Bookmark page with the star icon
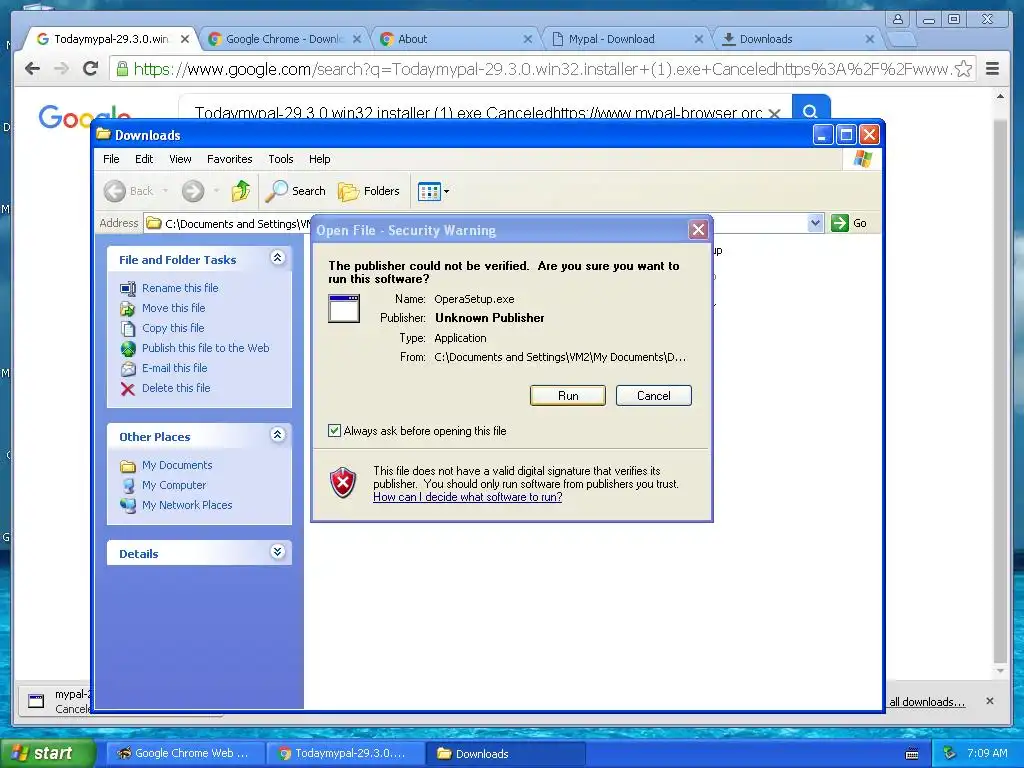Image resolution: width=1024 pixels, height=768 pixels. [x=963, y=69]
